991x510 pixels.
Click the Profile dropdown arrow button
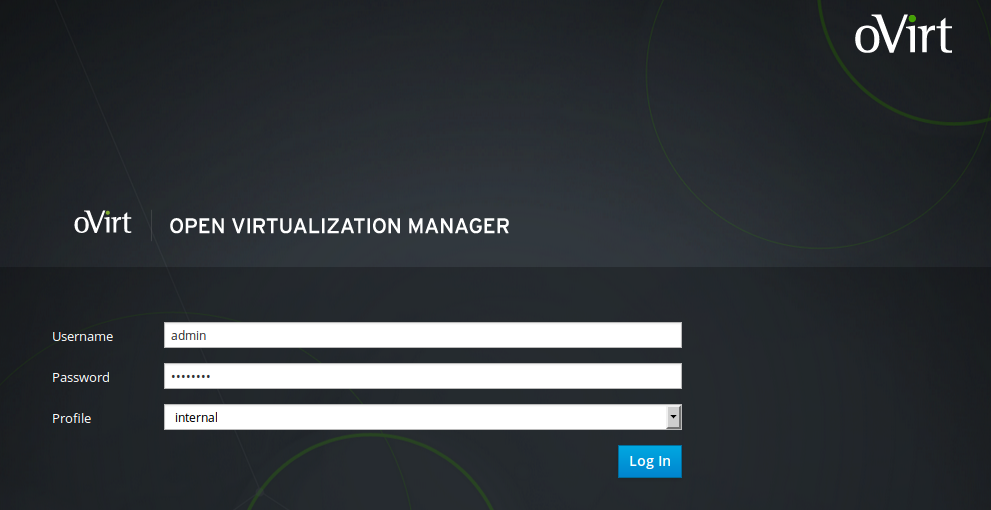pos(674,417)
